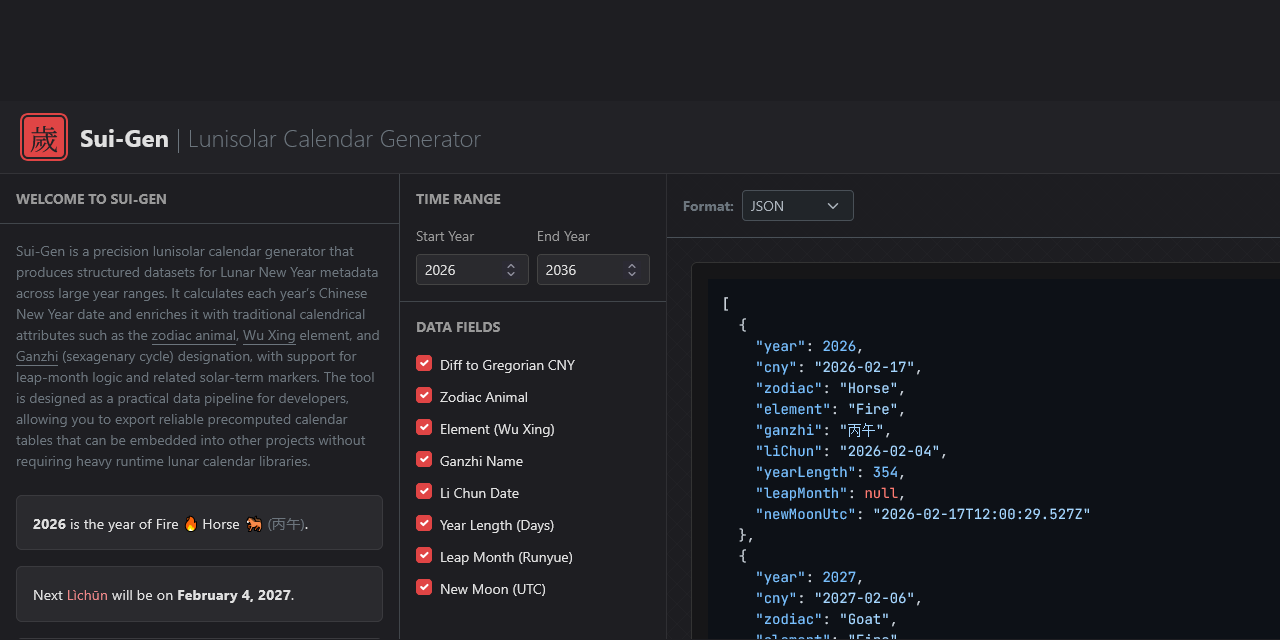The height and width of the screenshot is (640, 1280).
Task: Click the red Lìchūn link
Action: point(87,595)
